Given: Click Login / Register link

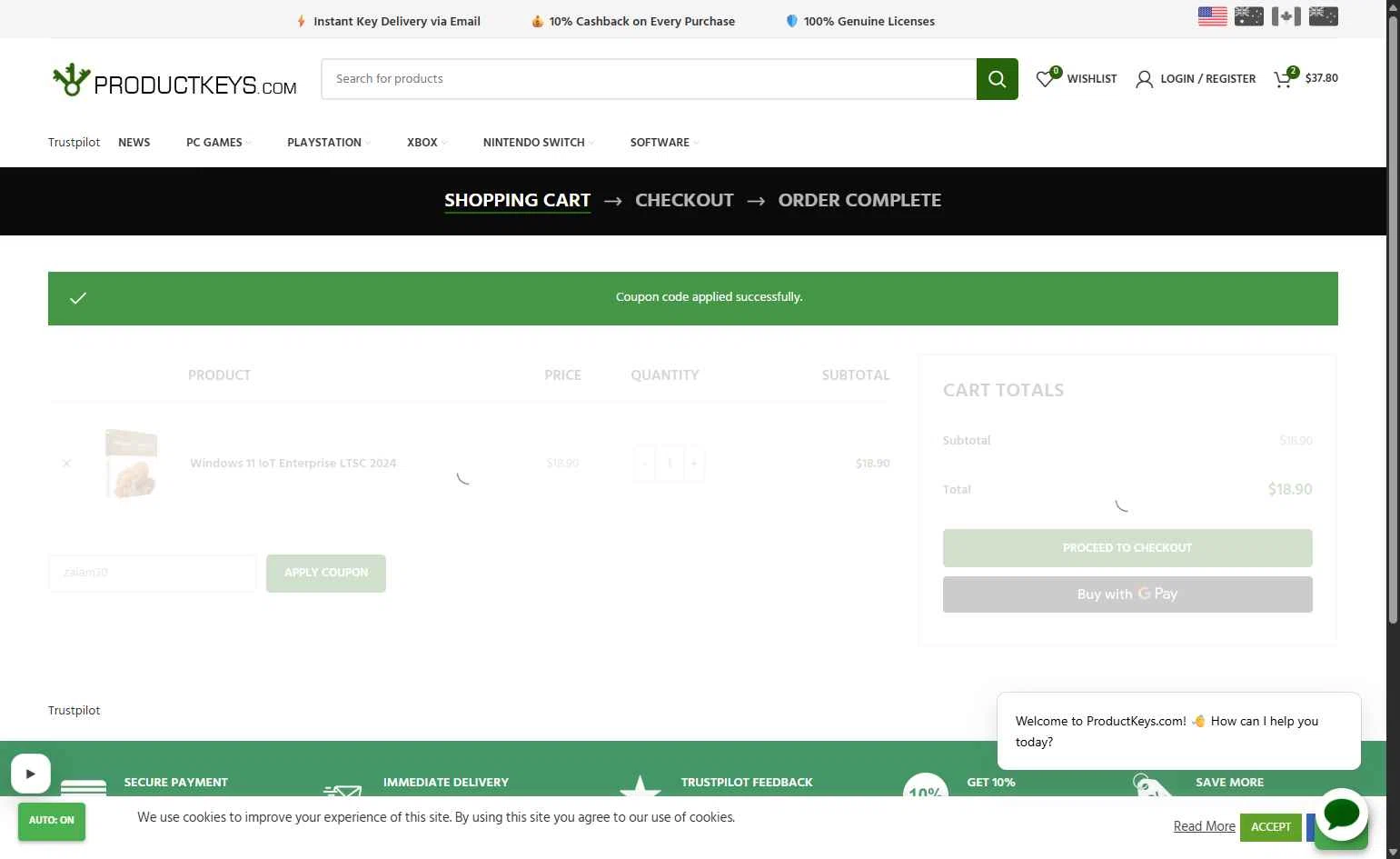Looking at the screenshot, I should [x=1207, y=79].
